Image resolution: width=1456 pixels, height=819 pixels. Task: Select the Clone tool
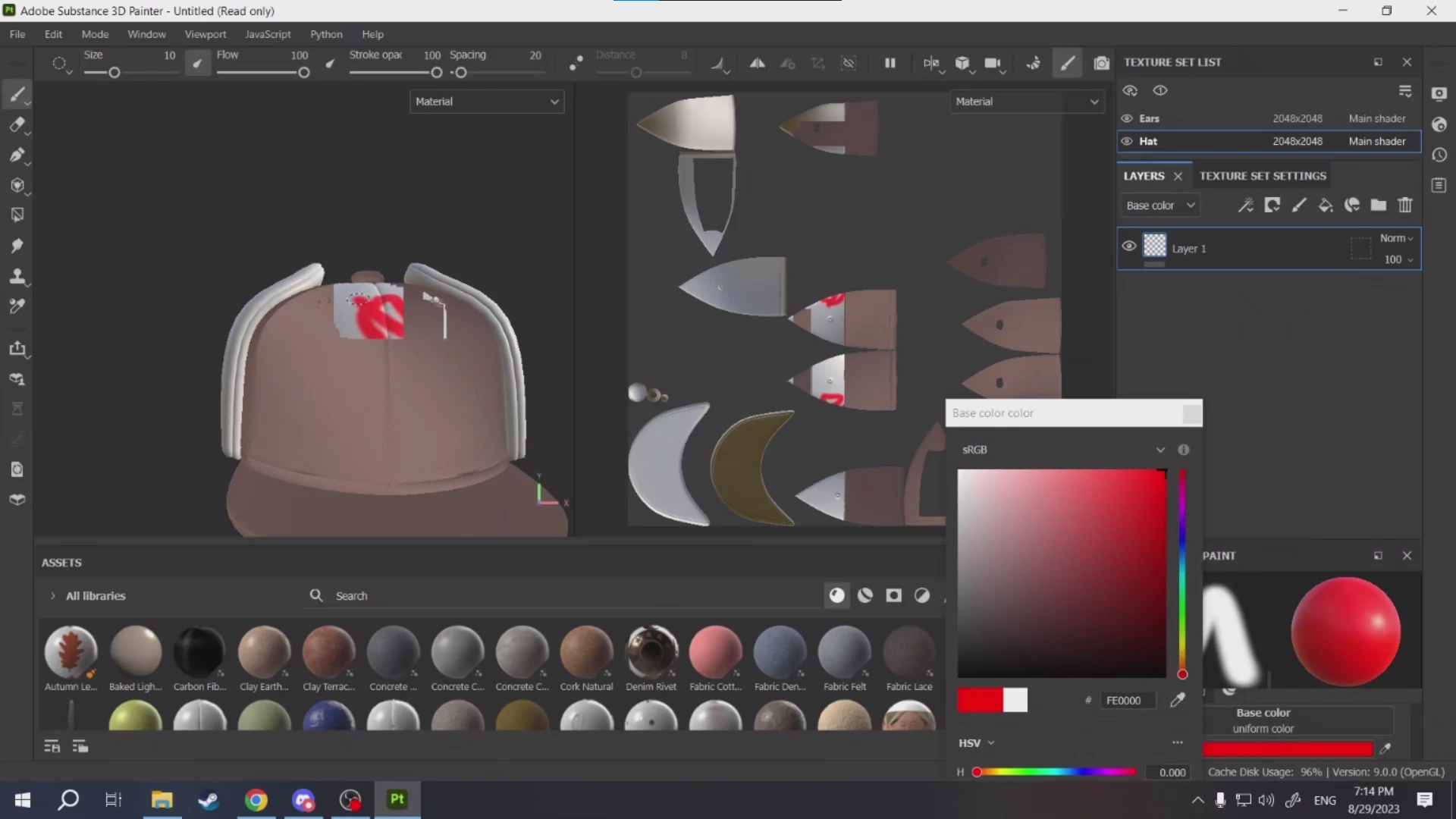[x=17, y=276]
